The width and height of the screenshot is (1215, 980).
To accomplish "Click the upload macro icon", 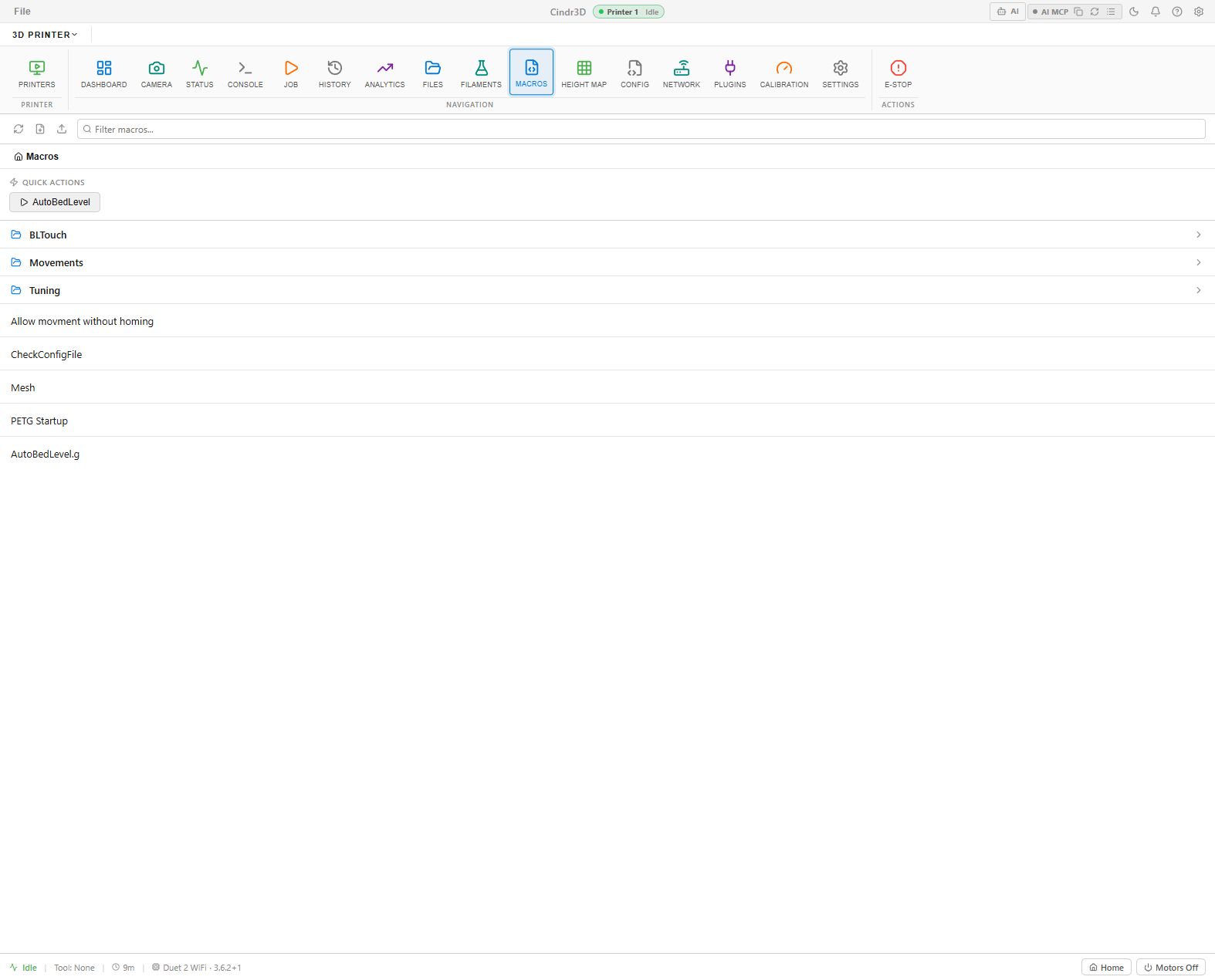I will [62, 129].
